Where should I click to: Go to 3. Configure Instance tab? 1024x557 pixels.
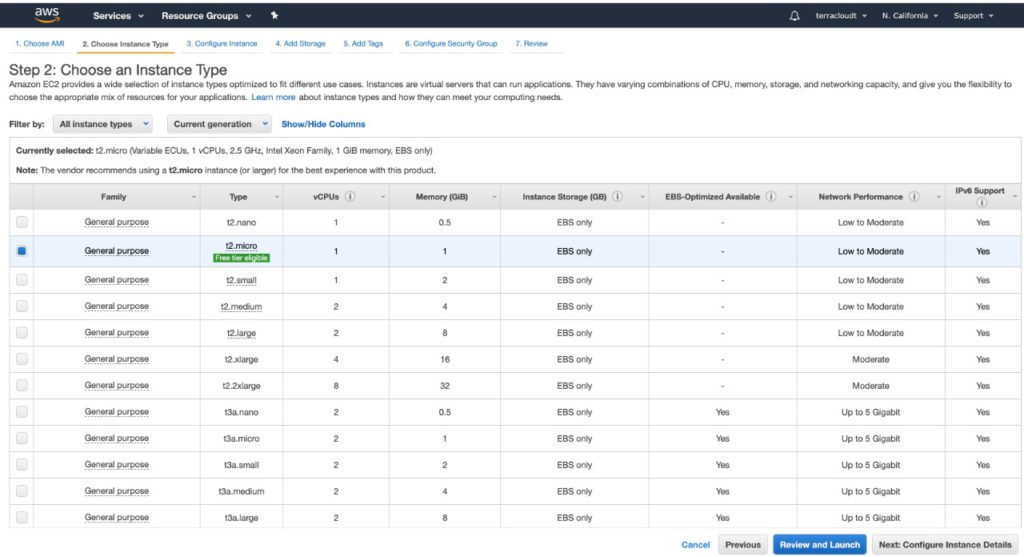click(x=221, y=44)
